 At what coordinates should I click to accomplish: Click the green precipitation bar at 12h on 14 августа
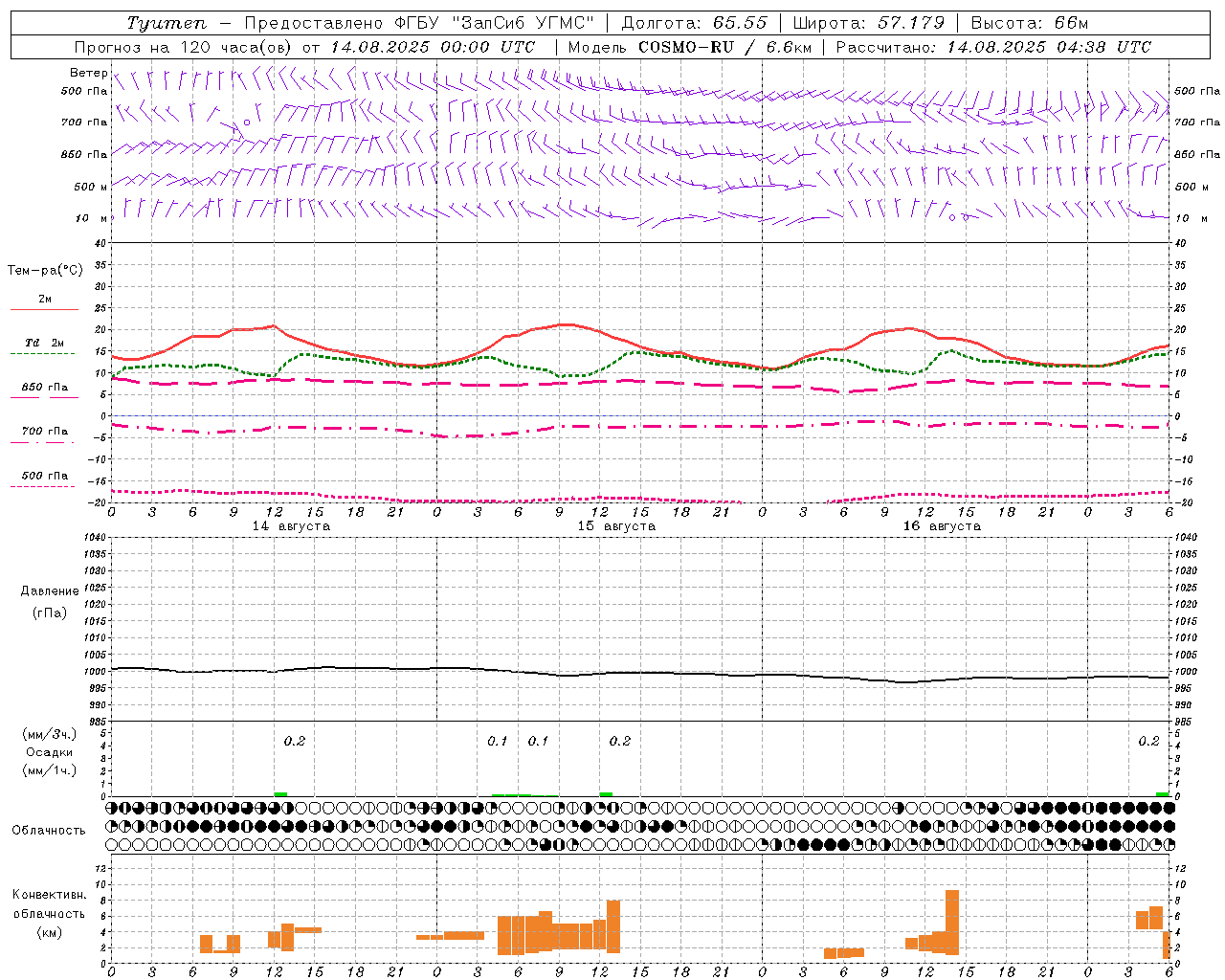tap(280, 794)
